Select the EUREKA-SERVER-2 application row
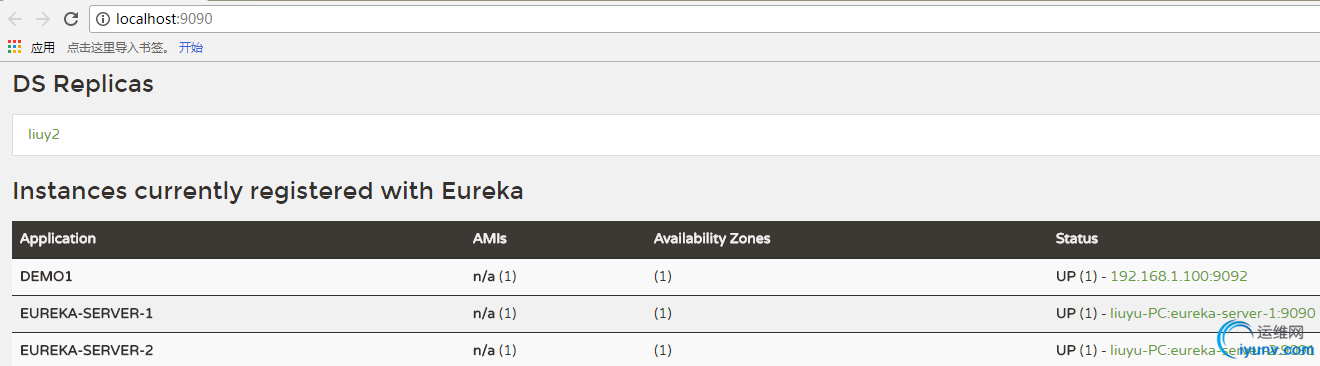This screenshot has width=1320, height=366. click(666, 350)
